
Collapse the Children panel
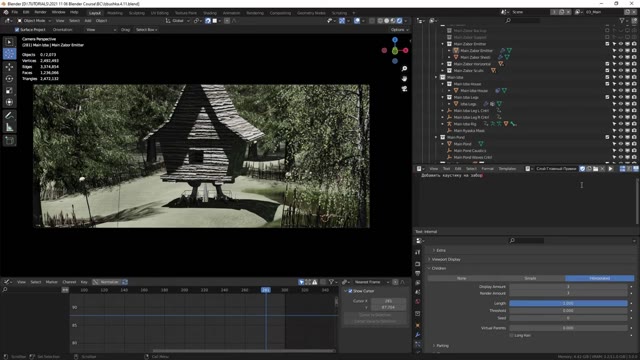(x=439, y=268)
